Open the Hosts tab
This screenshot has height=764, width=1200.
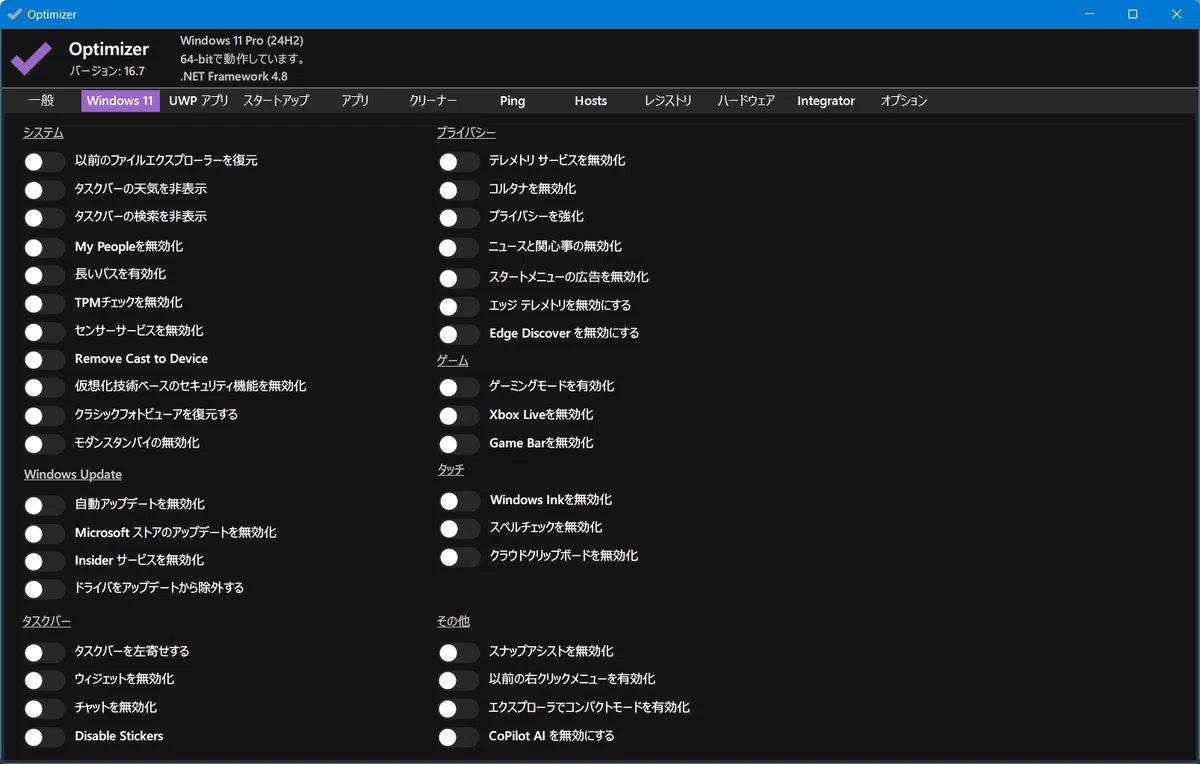click(590, 101)
